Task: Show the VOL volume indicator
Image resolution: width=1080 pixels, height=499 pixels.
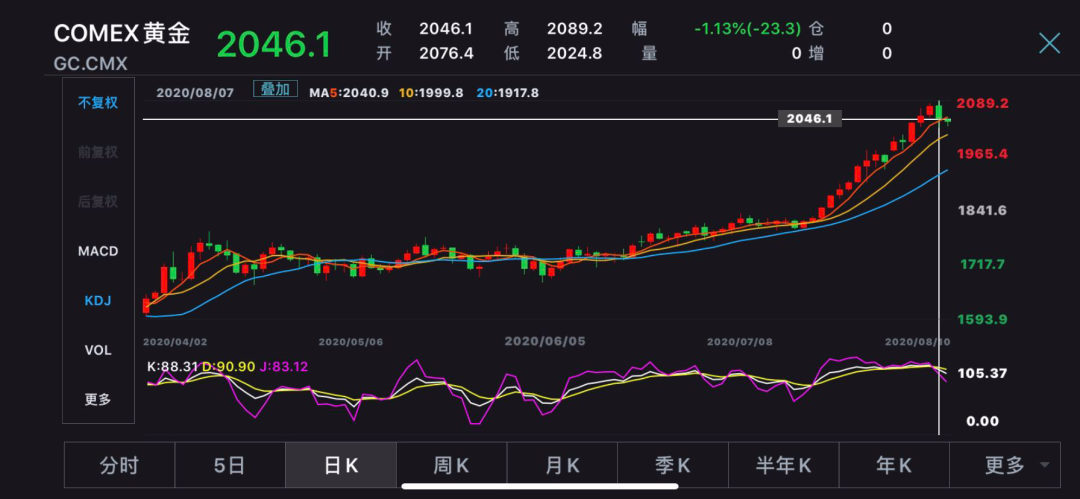Action: click(97, 350)
